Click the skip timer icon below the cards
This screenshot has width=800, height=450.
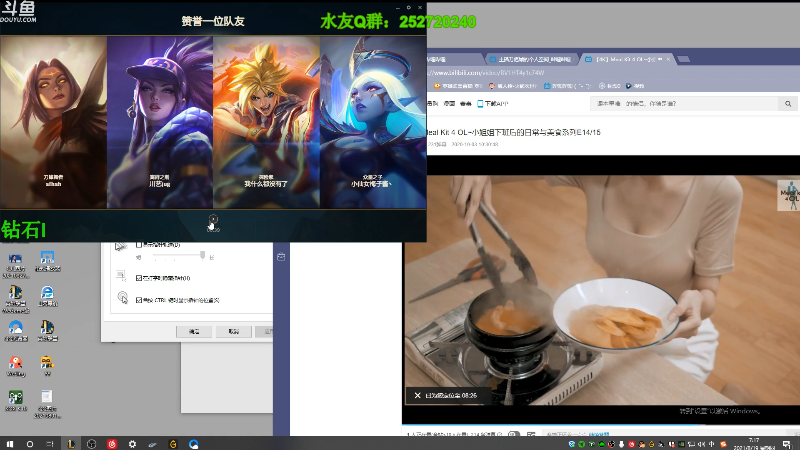click(213, 220)
